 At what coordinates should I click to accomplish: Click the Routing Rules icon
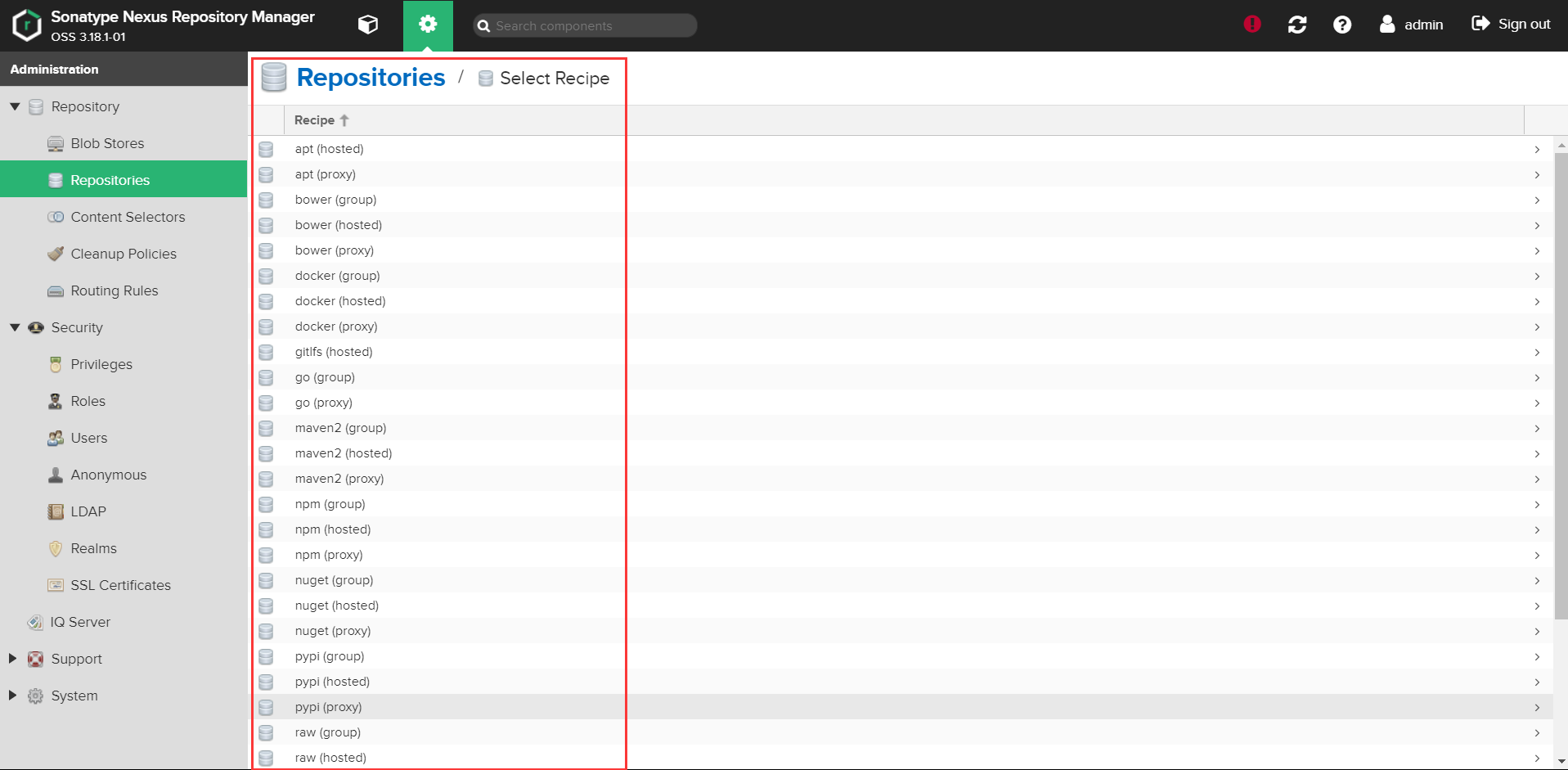point(56,290)
